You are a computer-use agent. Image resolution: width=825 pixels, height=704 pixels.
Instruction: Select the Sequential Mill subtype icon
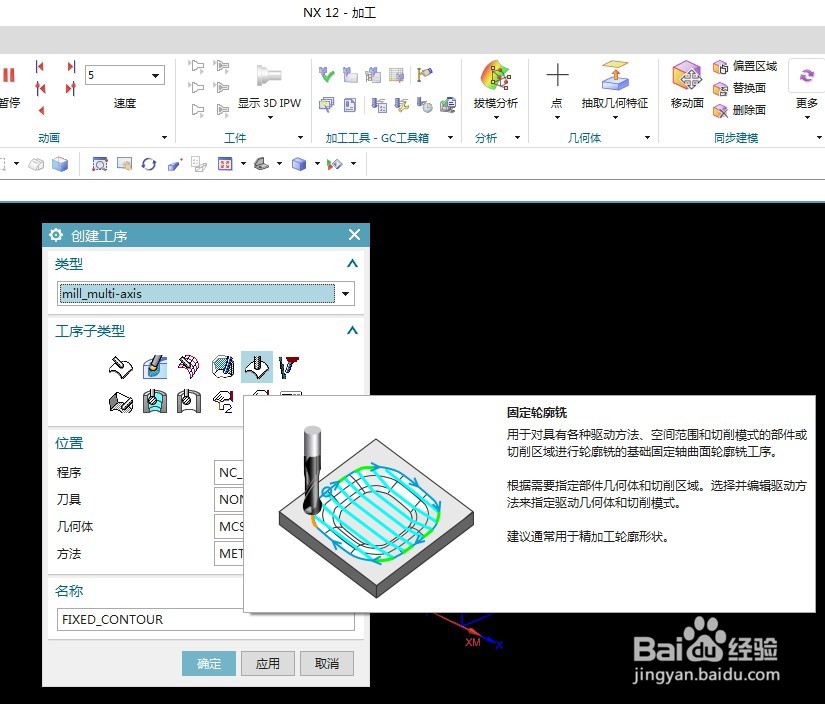tap(120, 403)
